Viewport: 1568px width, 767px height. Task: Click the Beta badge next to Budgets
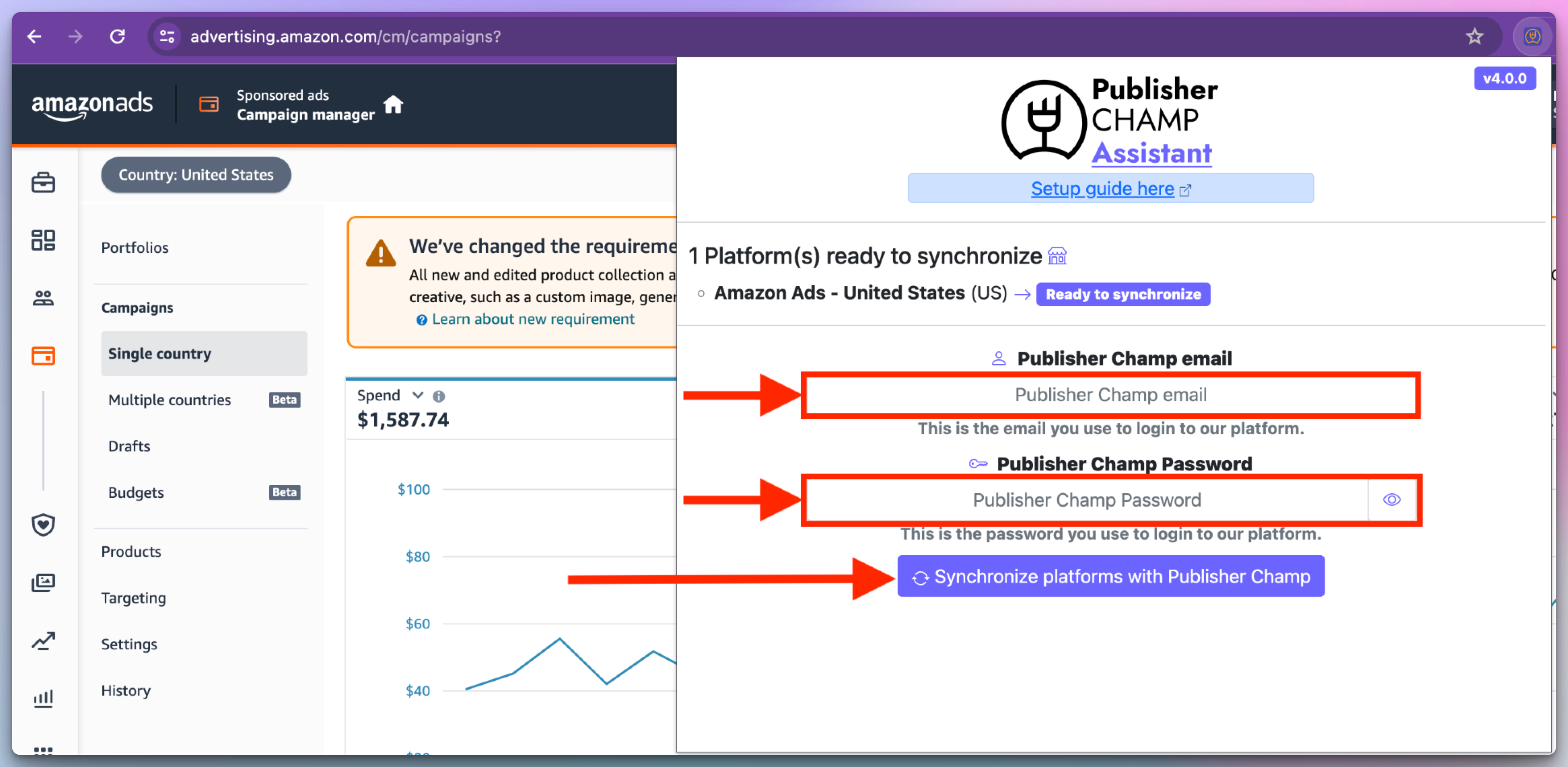pos(284,492)
